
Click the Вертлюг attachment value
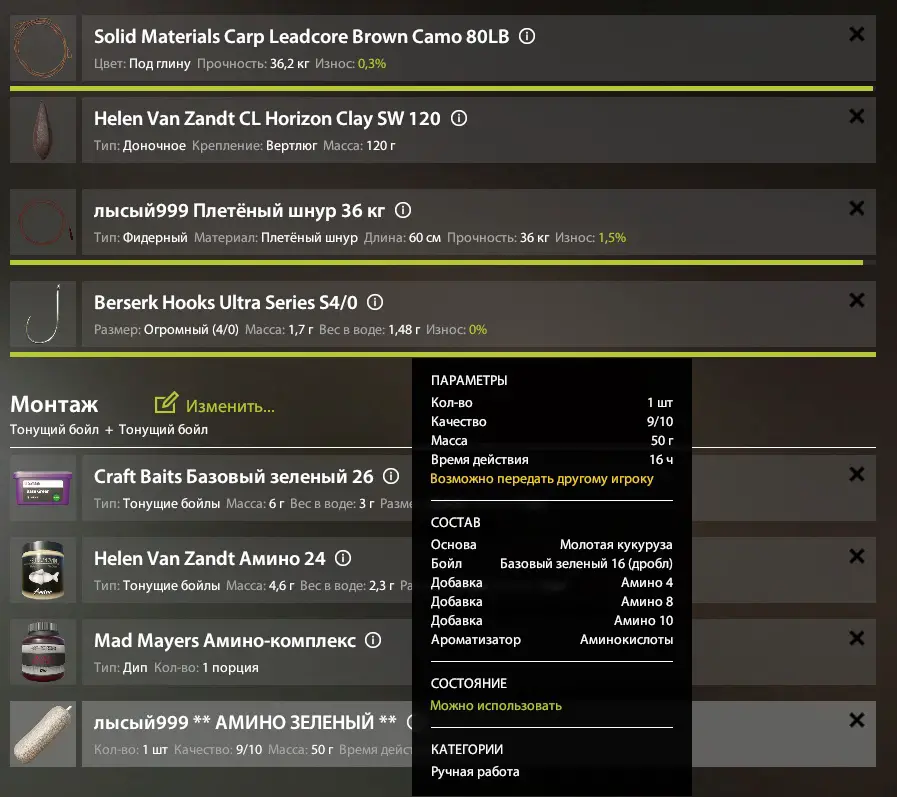pos(291,146)
